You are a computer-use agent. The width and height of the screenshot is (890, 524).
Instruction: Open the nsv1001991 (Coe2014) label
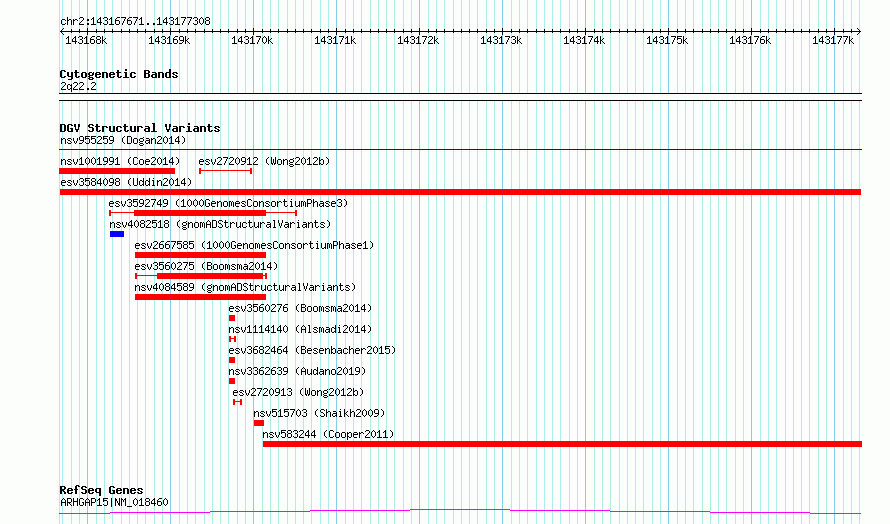(120, 161)
